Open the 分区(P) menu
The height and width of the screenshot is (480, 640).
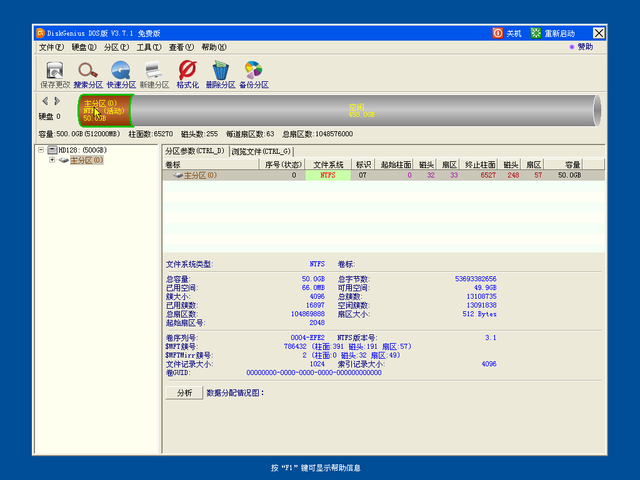116,47
